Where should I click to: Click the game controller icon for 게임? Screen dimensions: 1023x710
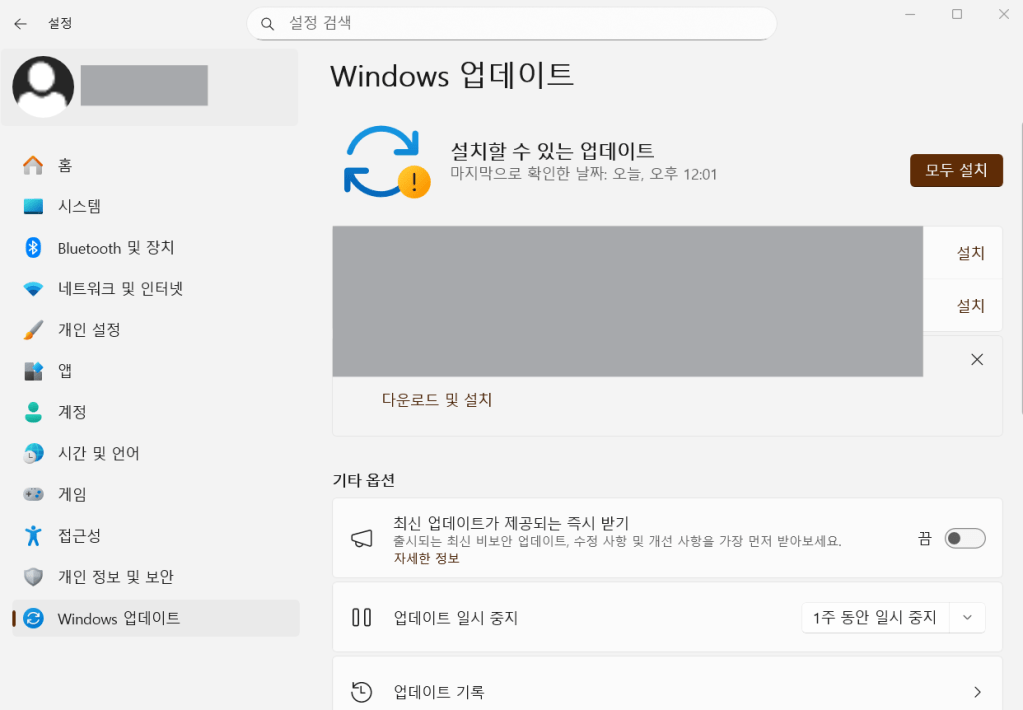[x=33, y=495]
